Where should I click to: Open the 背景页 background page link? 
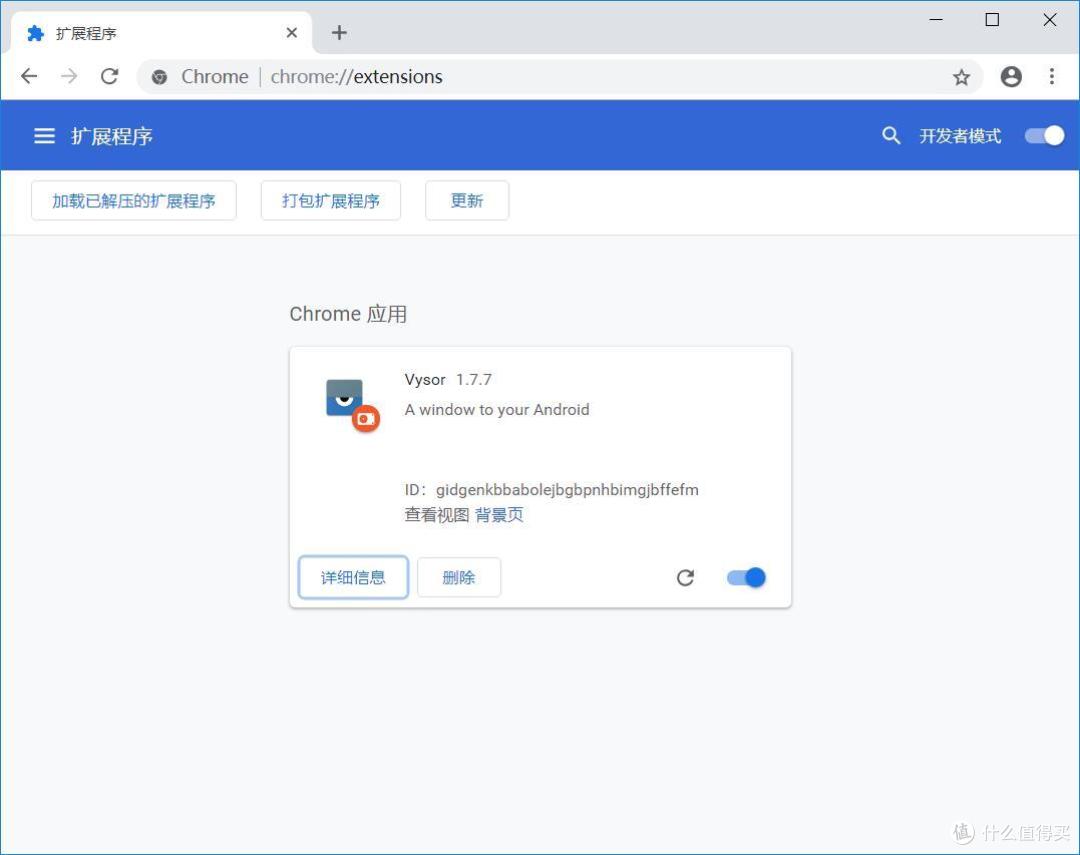coord(499,515)
